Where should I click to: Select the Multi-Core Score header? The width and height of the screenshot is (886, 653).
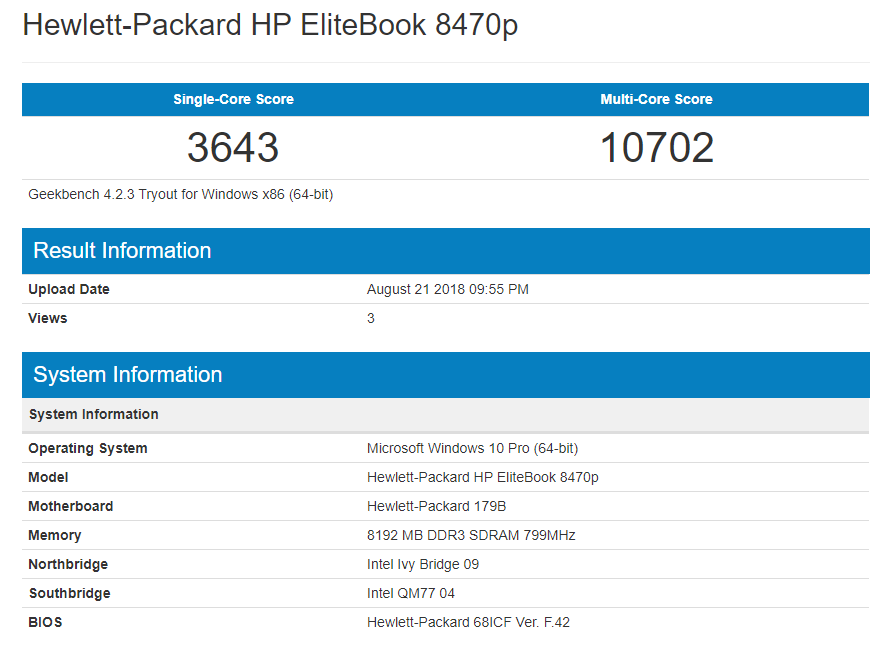(656, 99)
